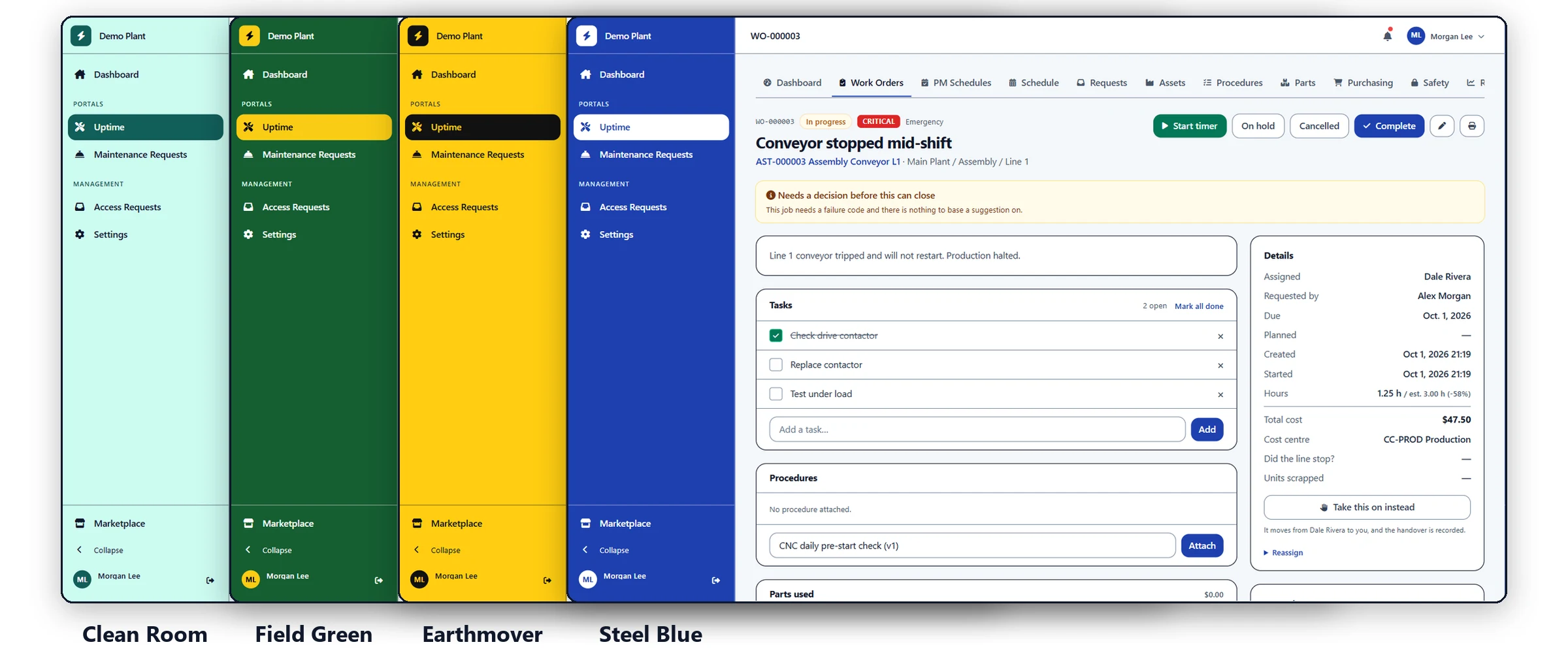
Task: Open Settings gear in Field Green sidebar
Action: (x=248, y=234)
